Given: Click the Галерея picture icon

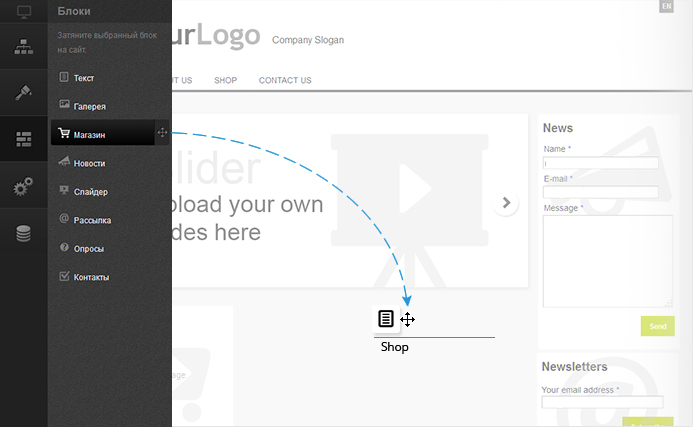Looking at the screenshot, I should click(x=65, y=104).
